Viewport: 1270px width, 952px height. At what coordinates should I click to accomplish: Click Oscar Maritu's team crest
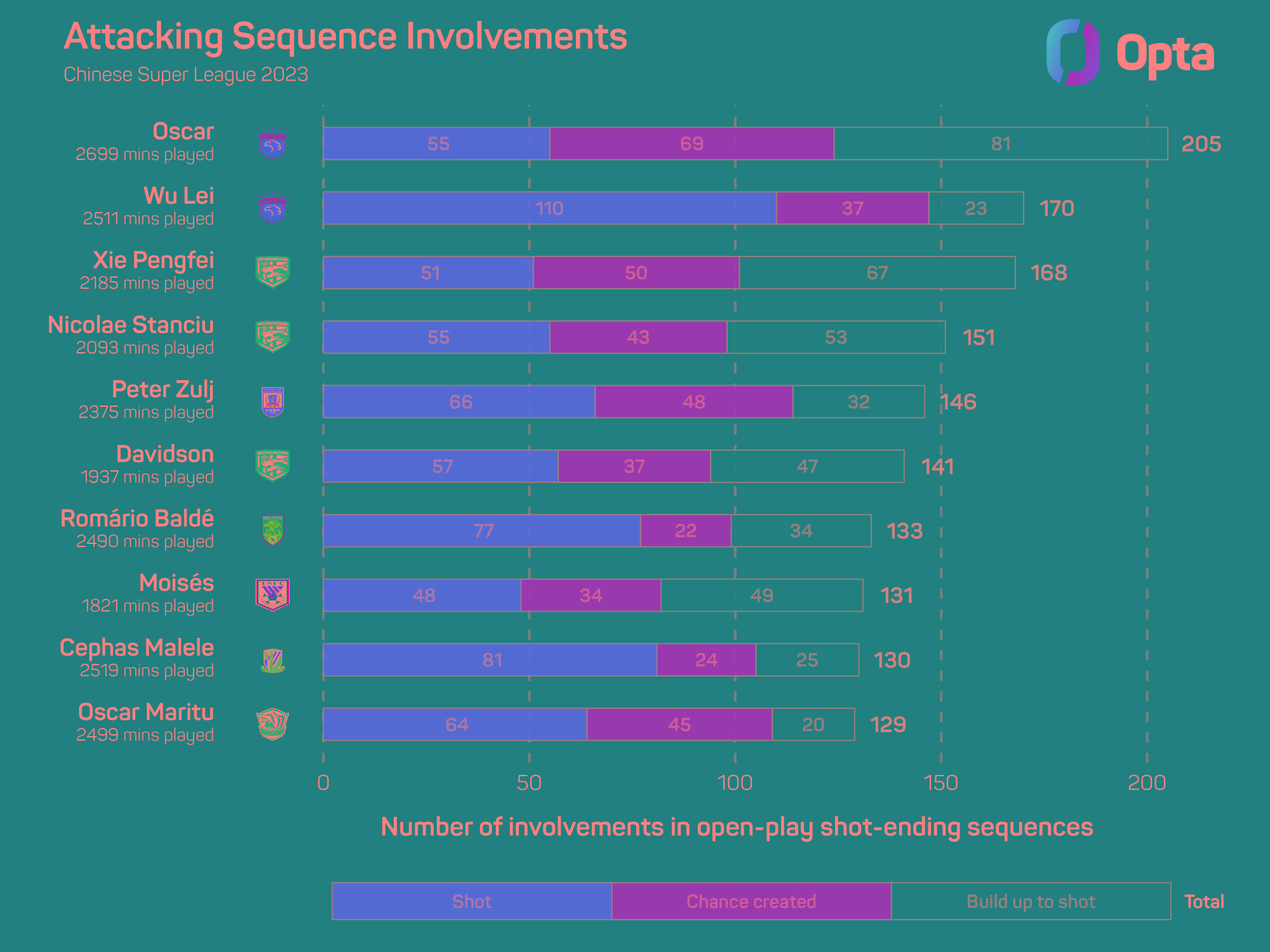coord(272,724)
